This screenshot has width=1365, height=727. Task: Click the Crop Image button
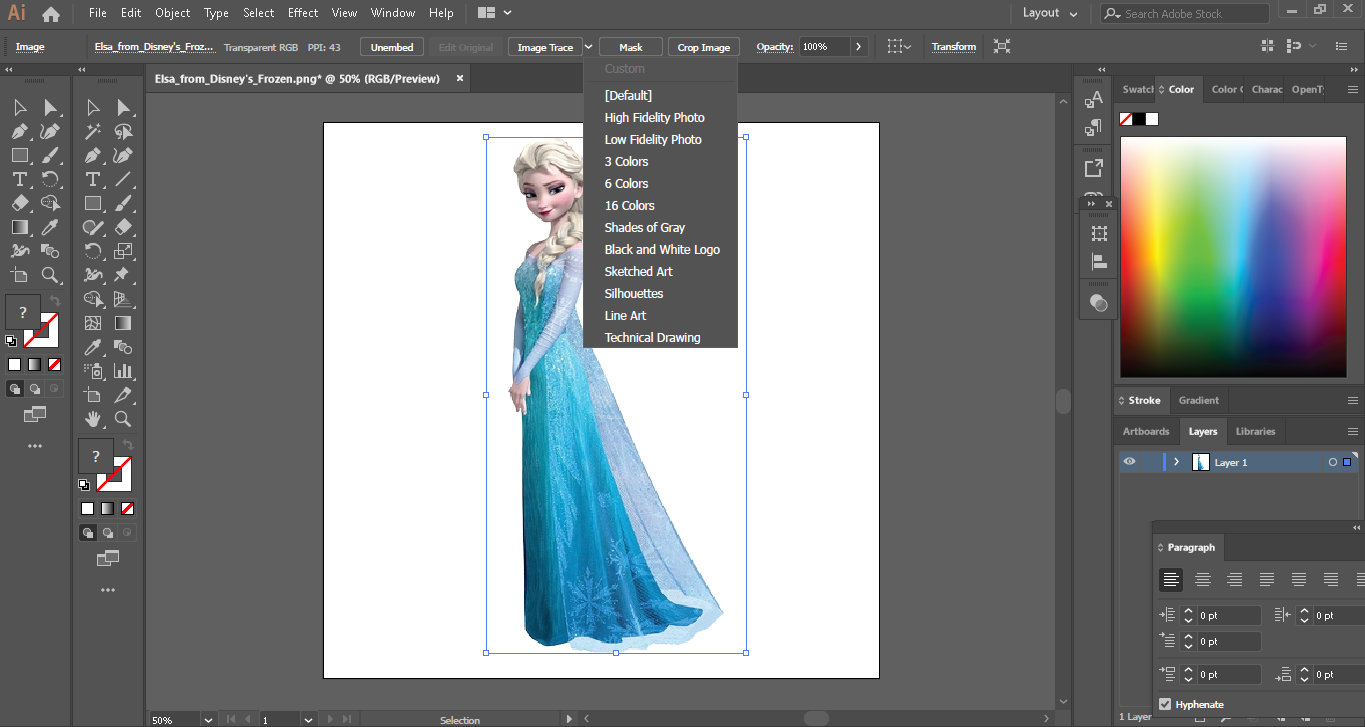coord(703,47)
